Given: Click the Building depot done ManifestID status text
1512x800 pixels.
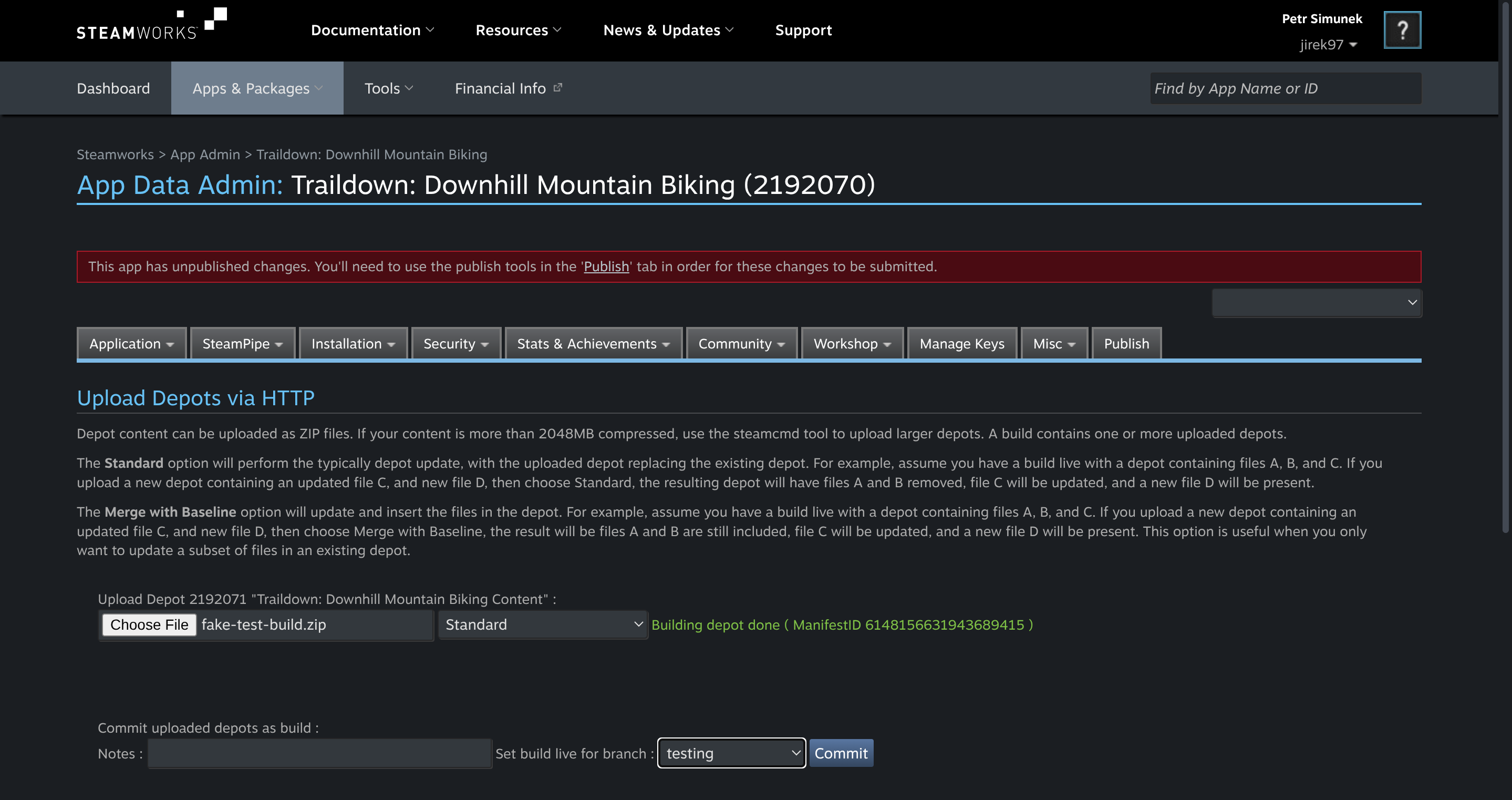Looking at the screenshot, I should click(842, 625).
